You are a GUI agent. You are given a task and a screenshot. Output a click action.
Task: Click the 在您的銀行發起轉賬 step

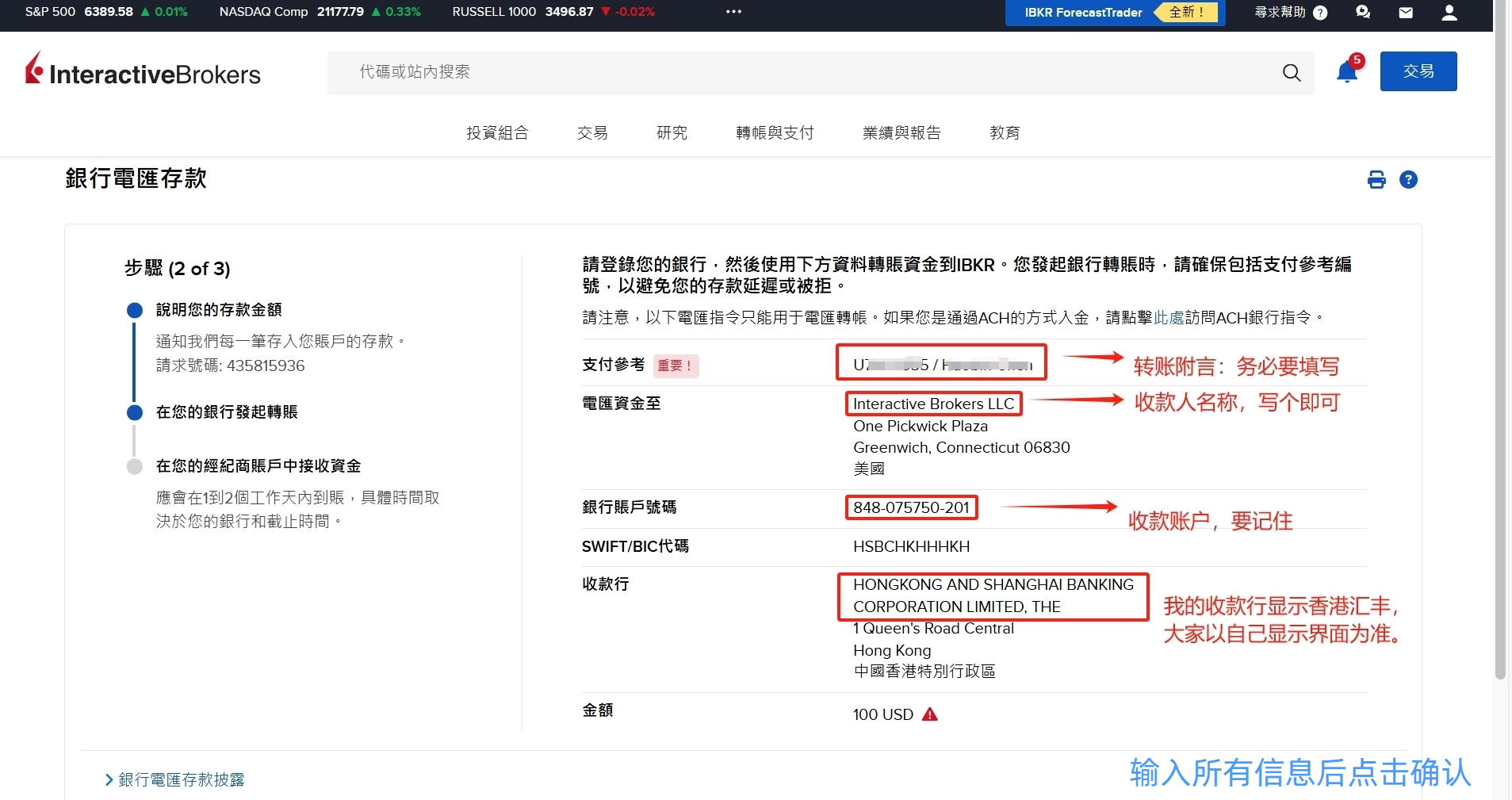(x=227, y=411)
